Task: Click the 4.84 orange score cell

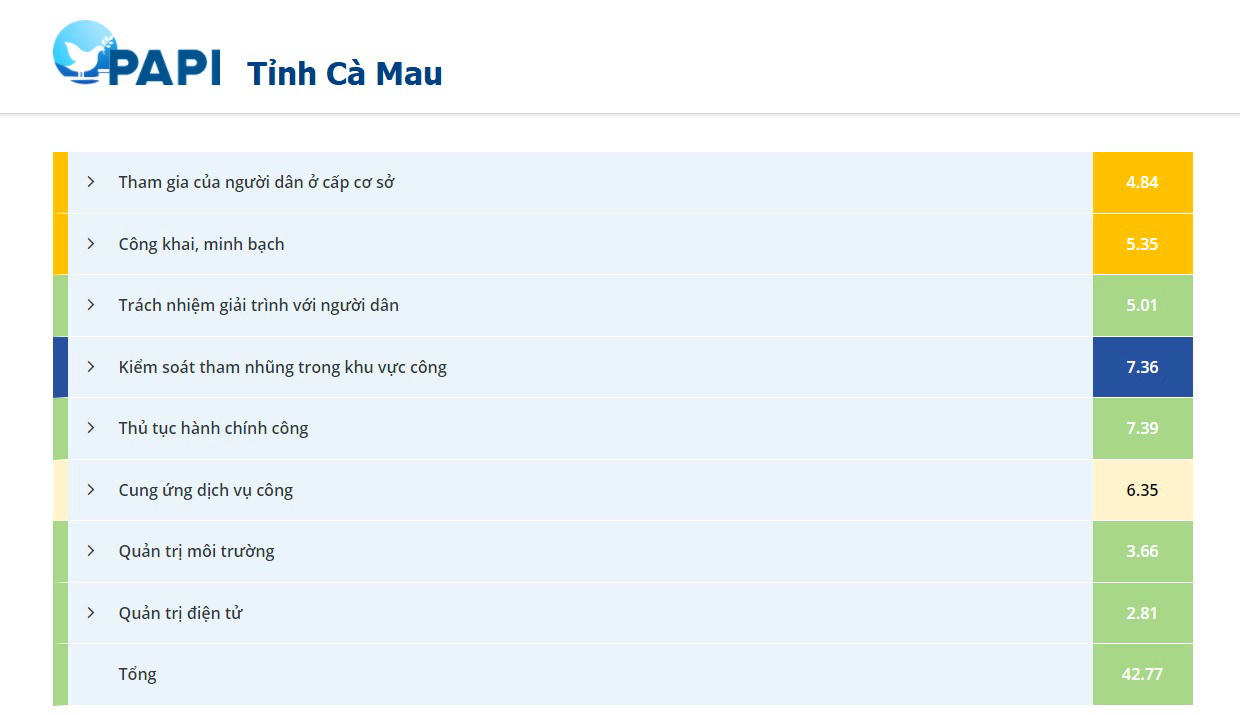Action: pos(1142,182)
